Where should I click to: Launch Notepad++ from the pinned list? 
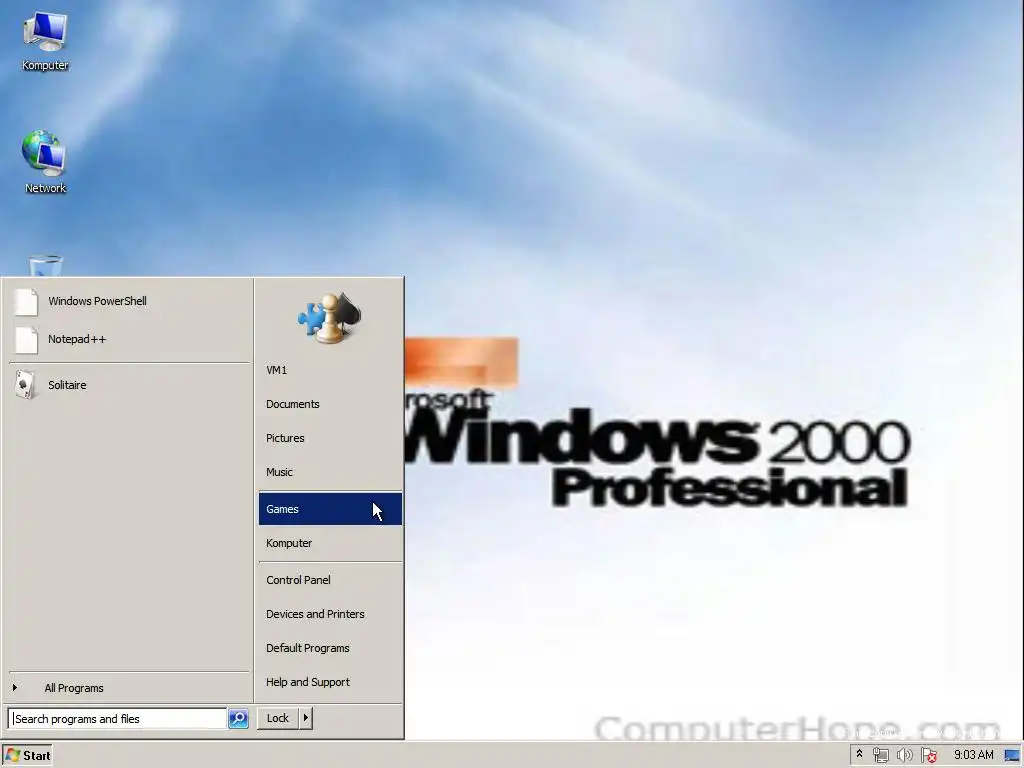(130, 339)
